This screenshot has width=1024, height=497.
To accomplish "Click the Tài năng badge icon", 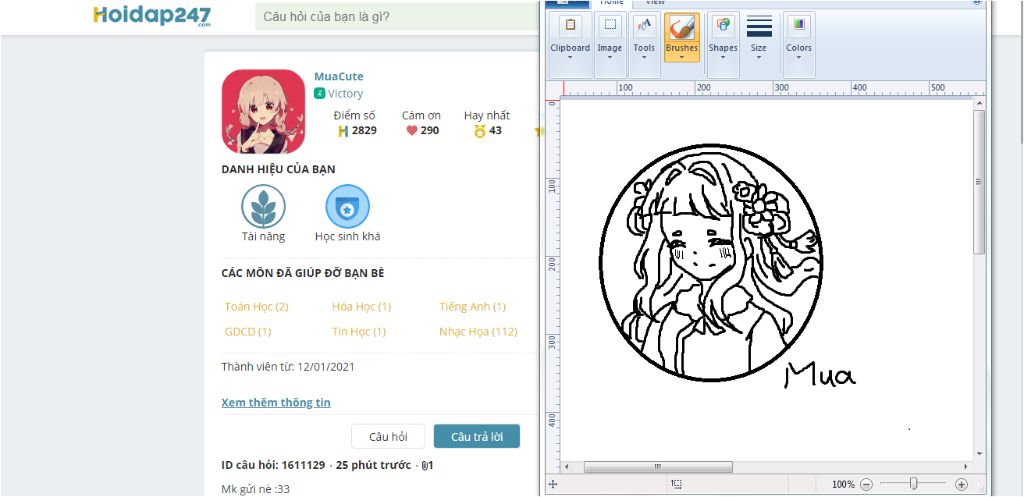I will (x=263, y=206).
